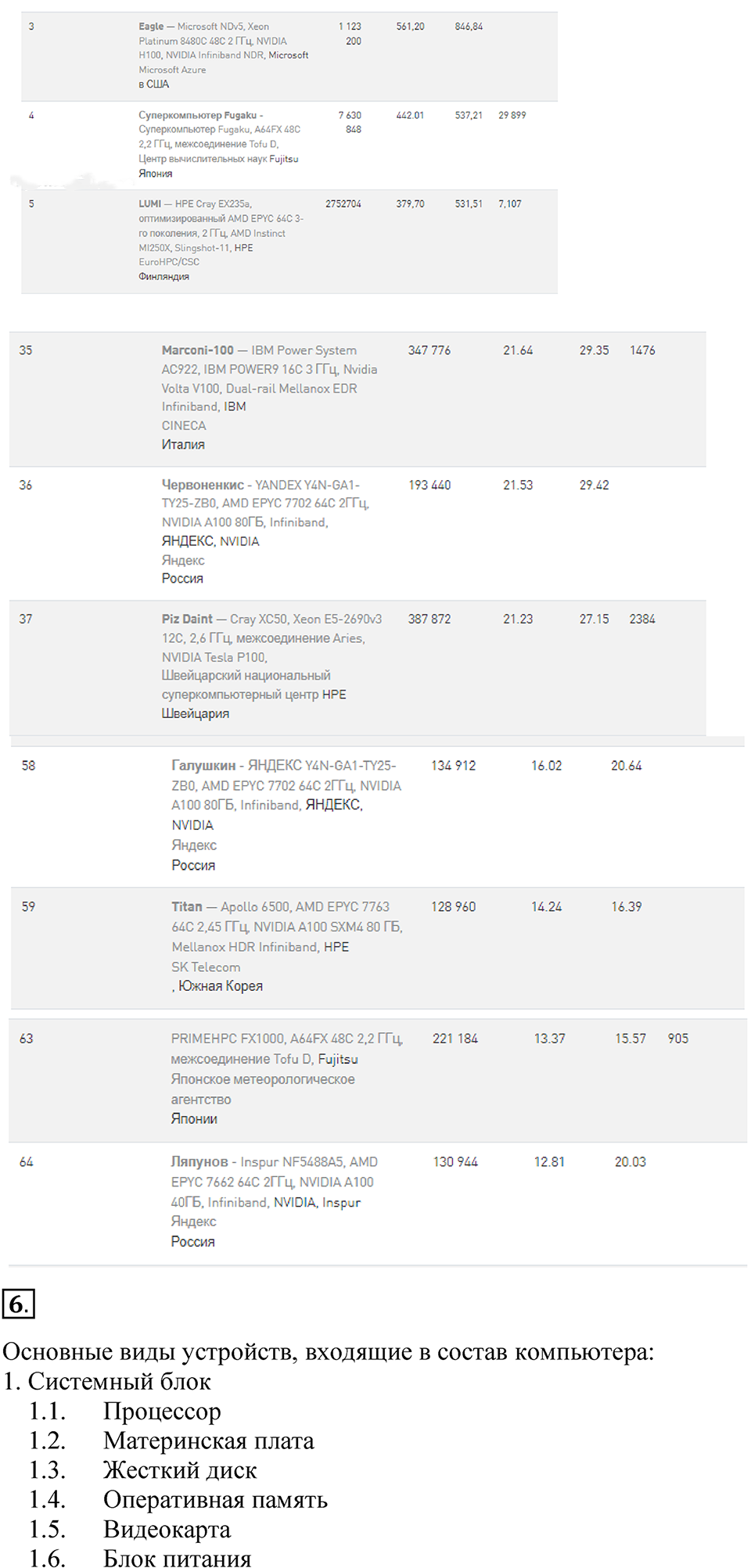Screen dimensions: 751x1568
Task: Select the Процессор list item
Action: 162,1412
